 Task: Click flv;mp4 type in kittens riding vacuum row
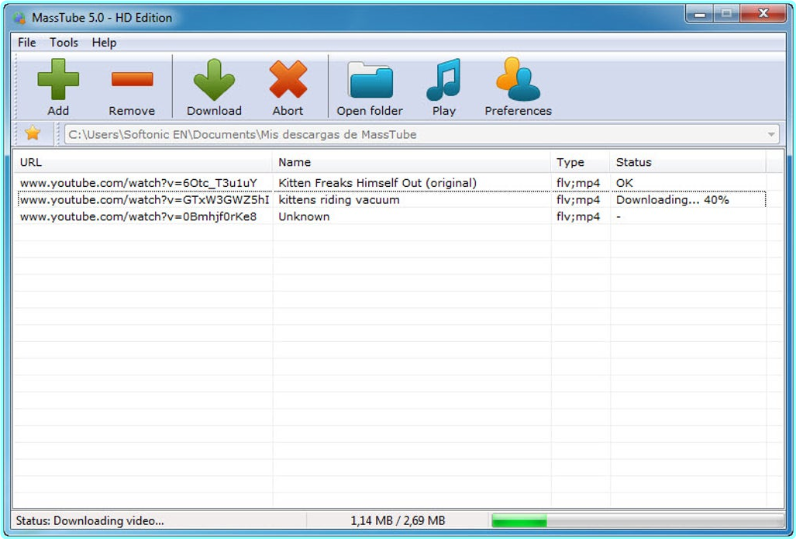coord(578,200)
